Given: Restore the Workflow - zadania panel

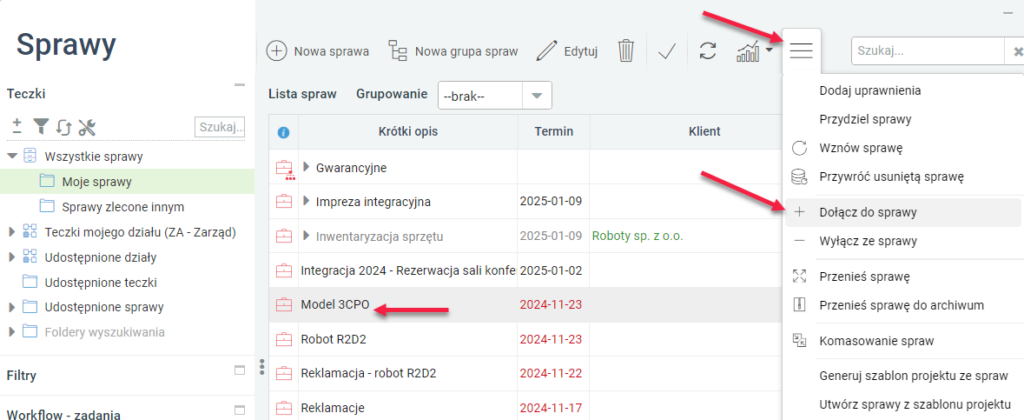Looking at the screenshot, I should coord(240,411).
